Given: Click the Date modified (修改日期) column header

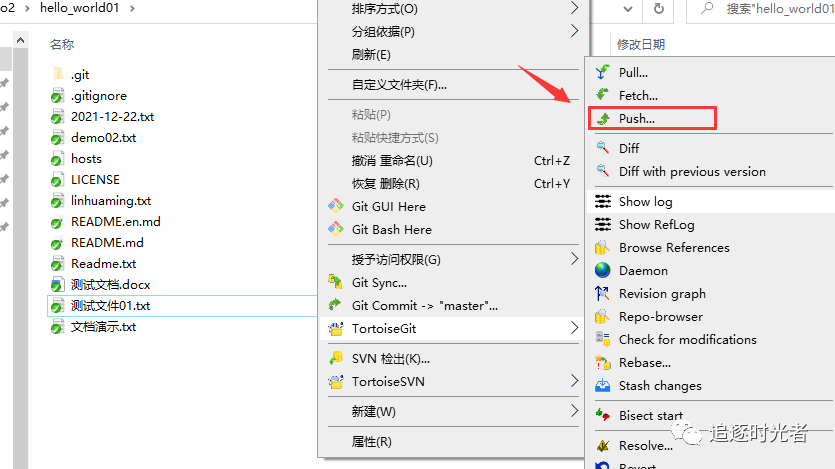Looking at the screenshot, I should click(x=641, y=44).
